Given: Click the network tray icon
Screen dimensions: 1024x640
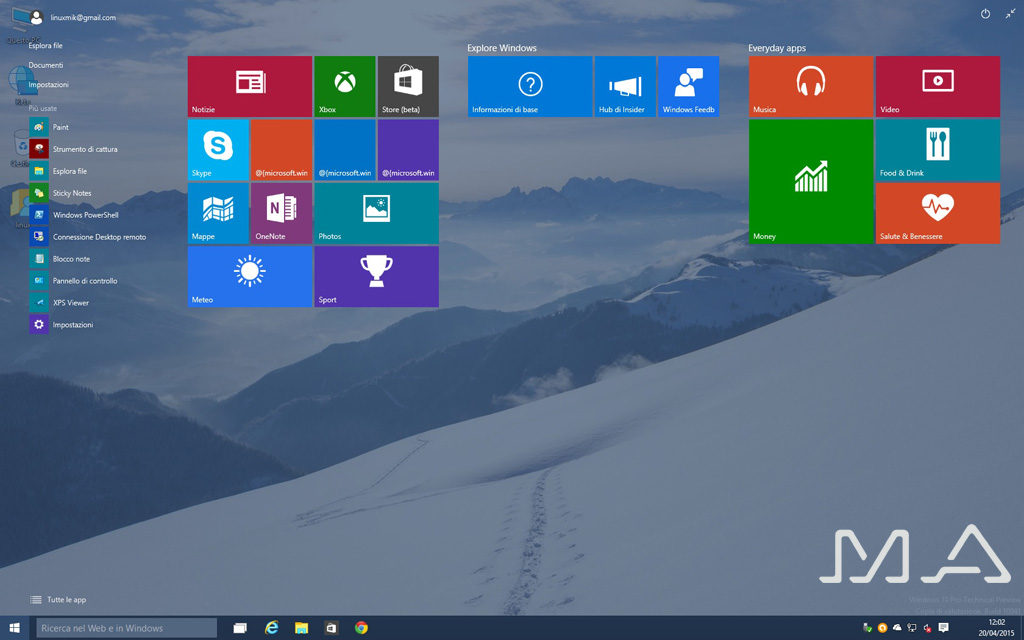Looking at the screenshot, I should tap(912, 628).
